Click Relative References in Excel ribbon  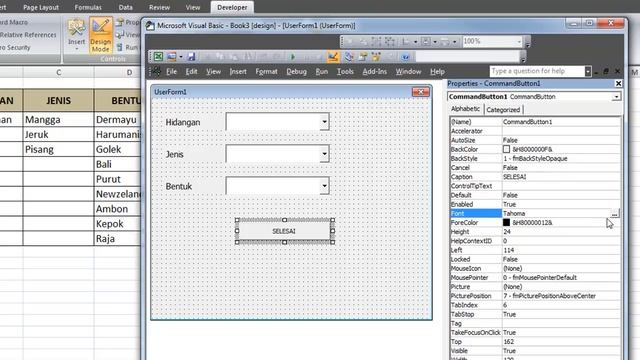pyautogui.click(x=28, y=35)
